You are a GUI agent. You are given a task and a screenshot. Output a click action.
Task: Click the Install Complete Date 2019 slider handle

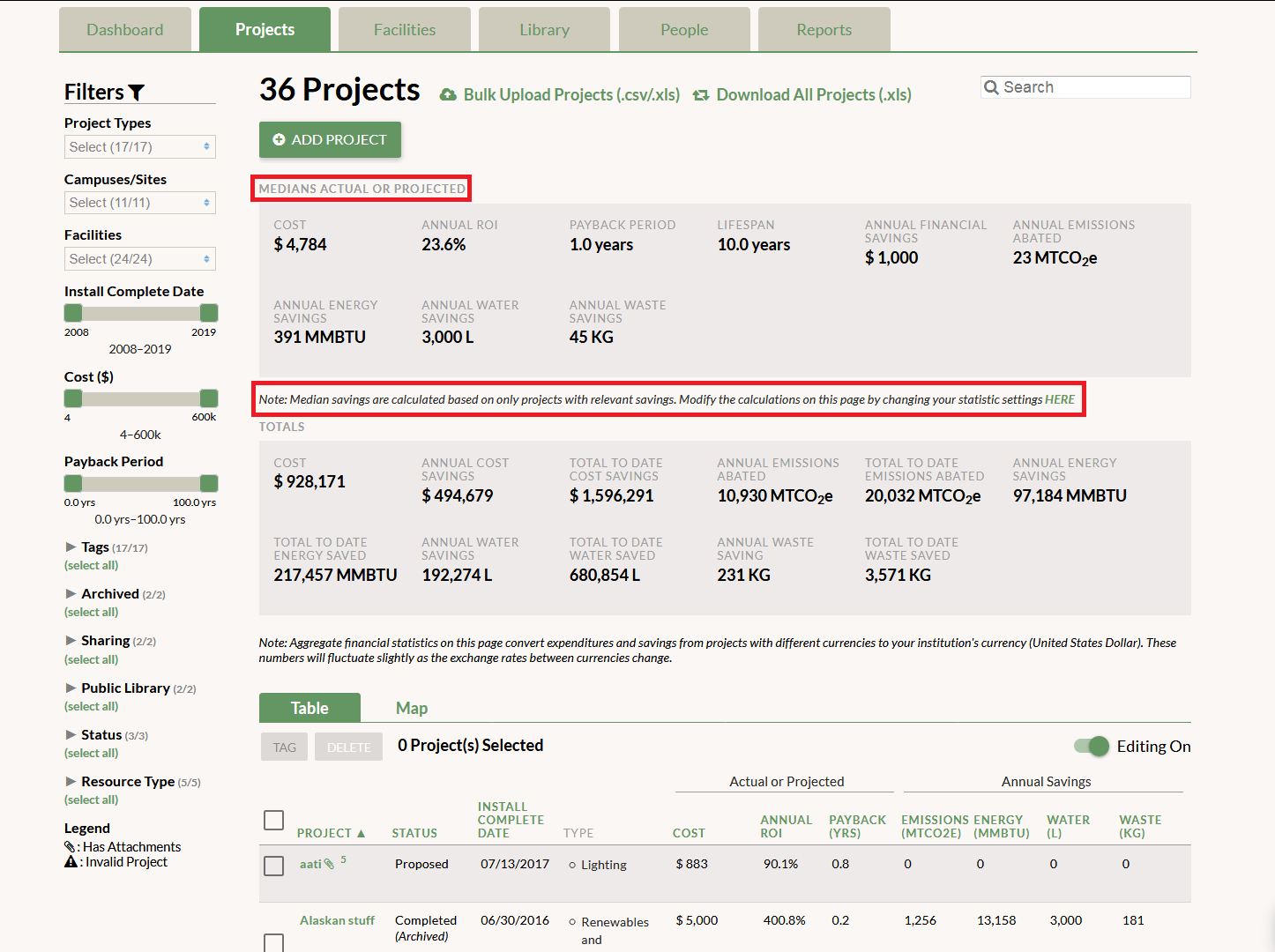[x=209, y=313]
